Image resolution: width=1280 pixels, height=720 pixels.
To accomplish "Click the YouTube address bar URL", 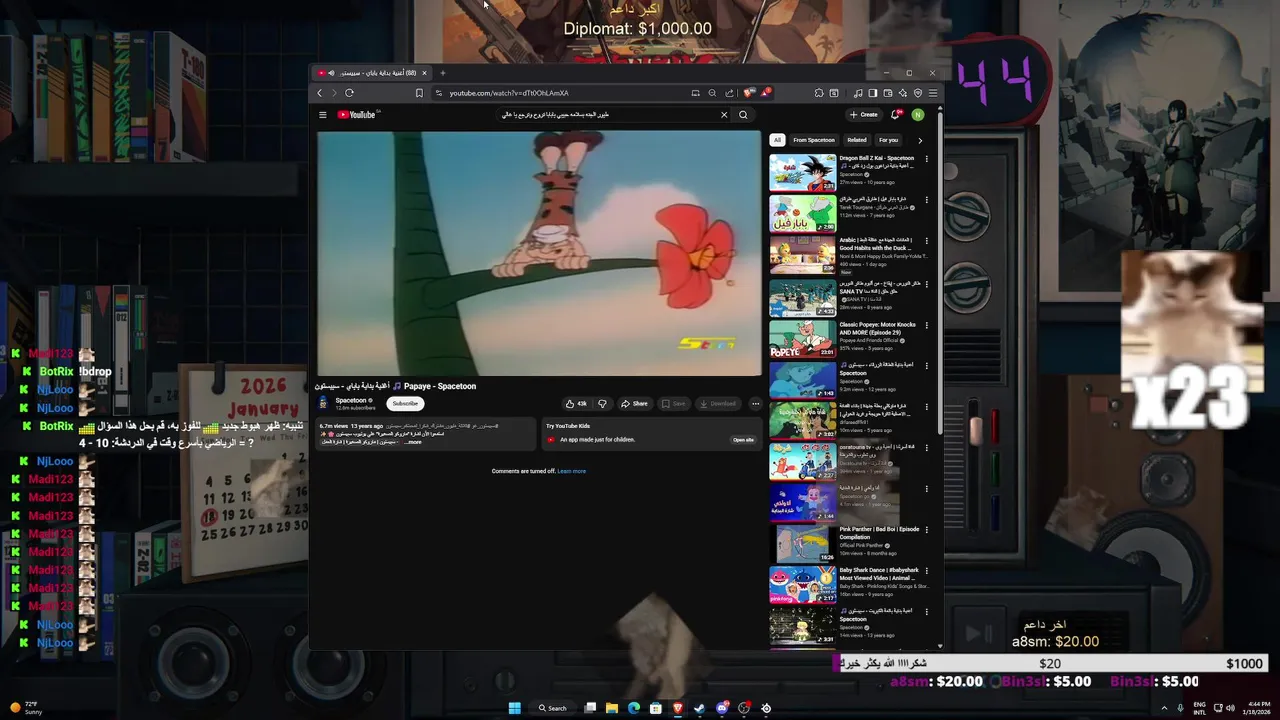I will tap(509, 93).
